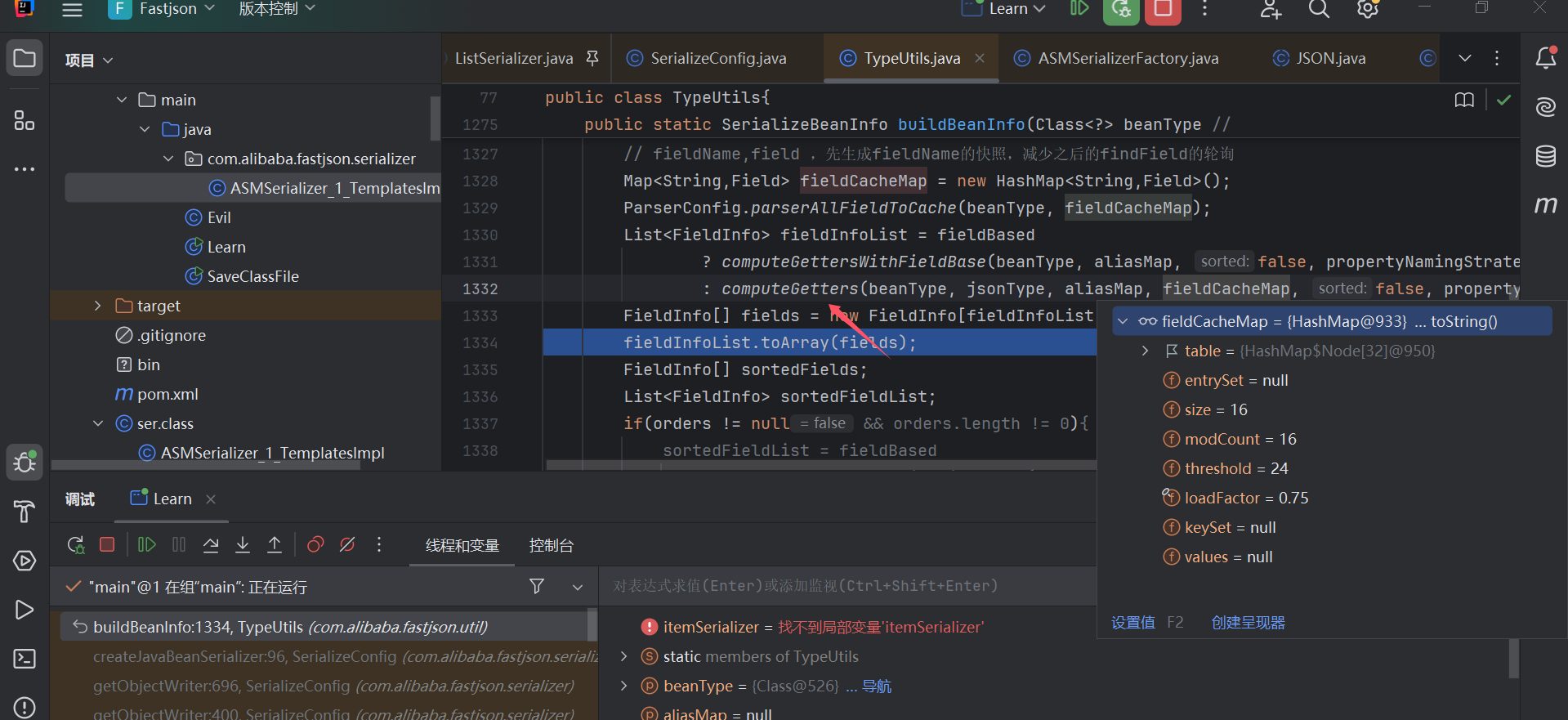Close the TypeUtils.java tab

click(x=980, y=58)
